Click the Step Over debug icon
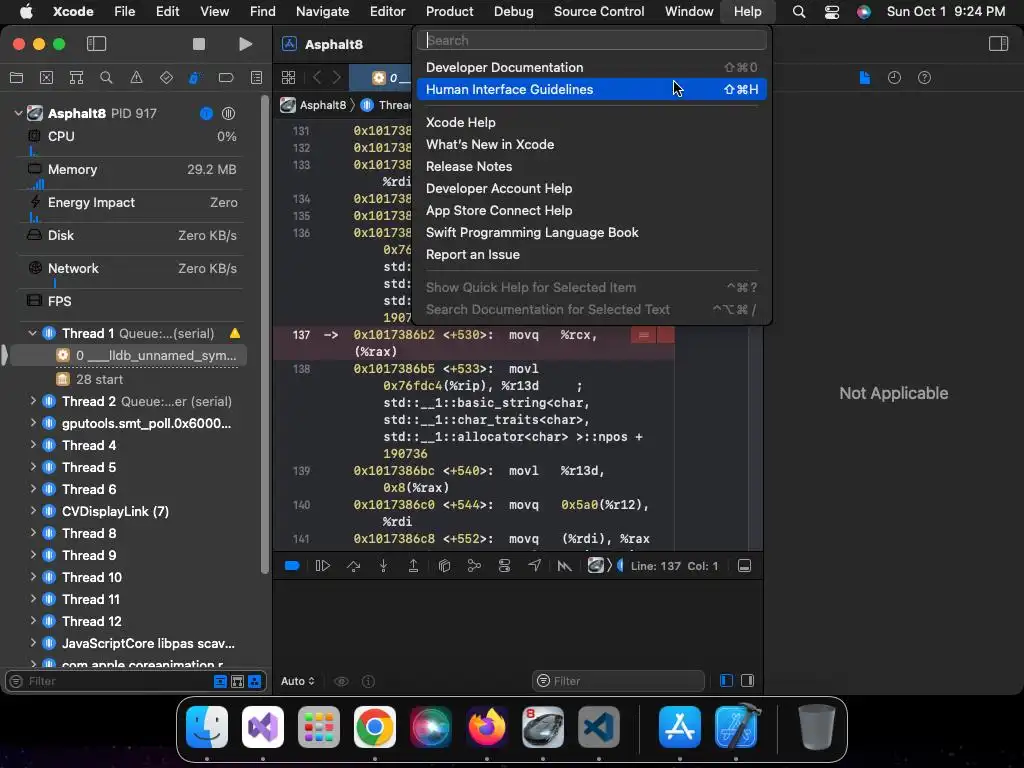1024x768 pixels. click(x=353, y=566)
